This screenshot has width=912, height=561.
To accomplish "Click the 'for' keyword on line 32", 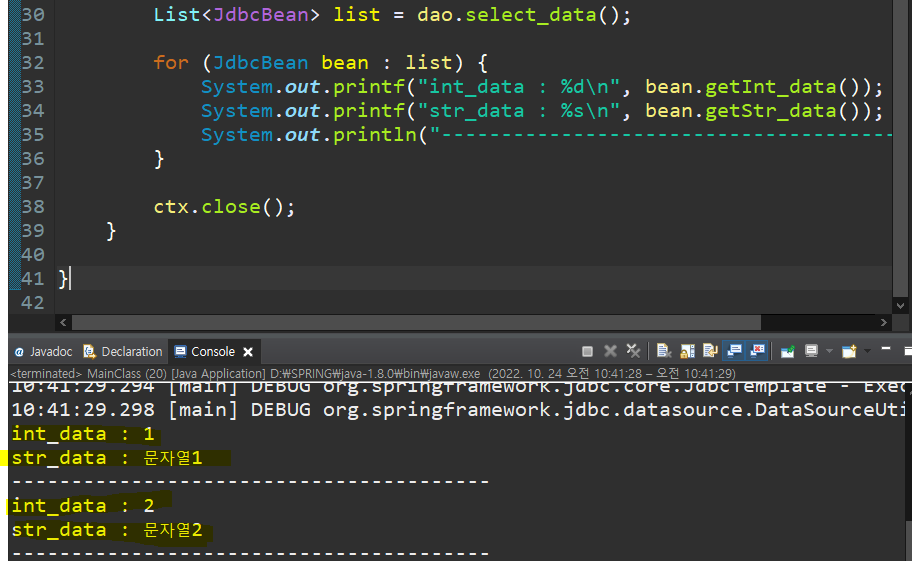I will (x=171, y=63).
